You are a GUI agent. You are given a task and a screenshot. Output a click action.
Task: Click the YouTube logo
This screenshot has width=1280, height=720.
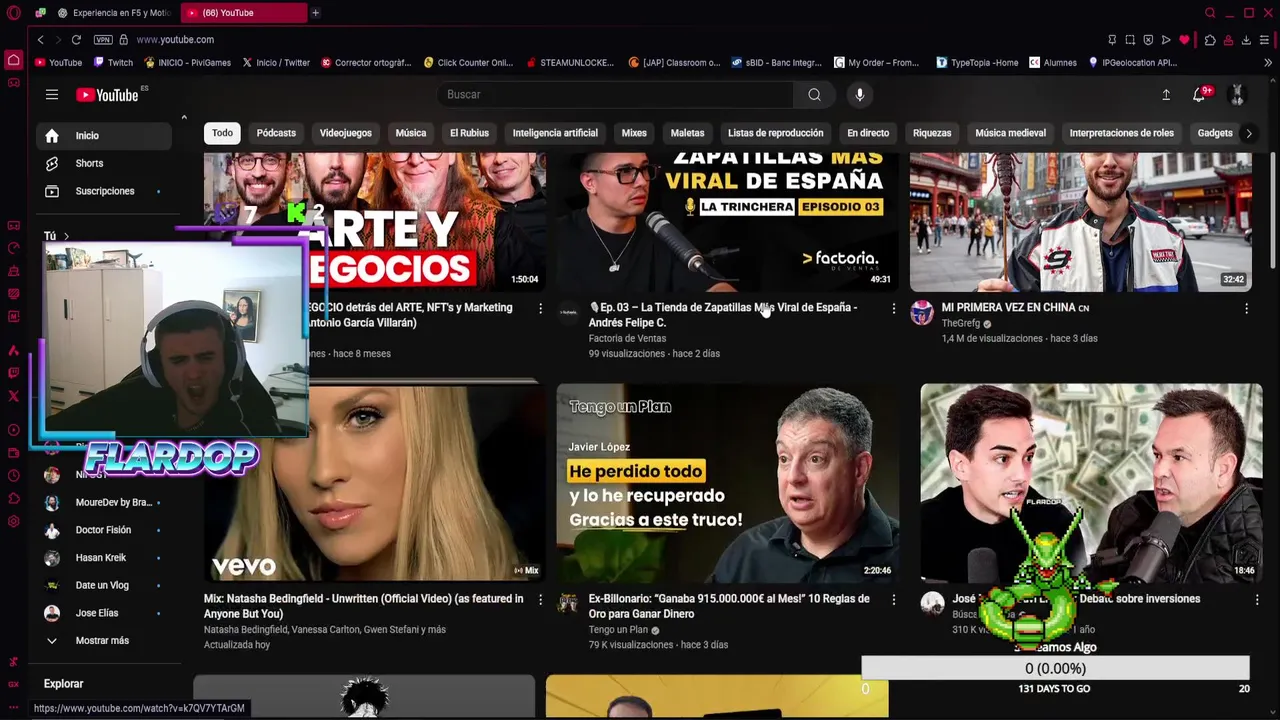[108, 95]
